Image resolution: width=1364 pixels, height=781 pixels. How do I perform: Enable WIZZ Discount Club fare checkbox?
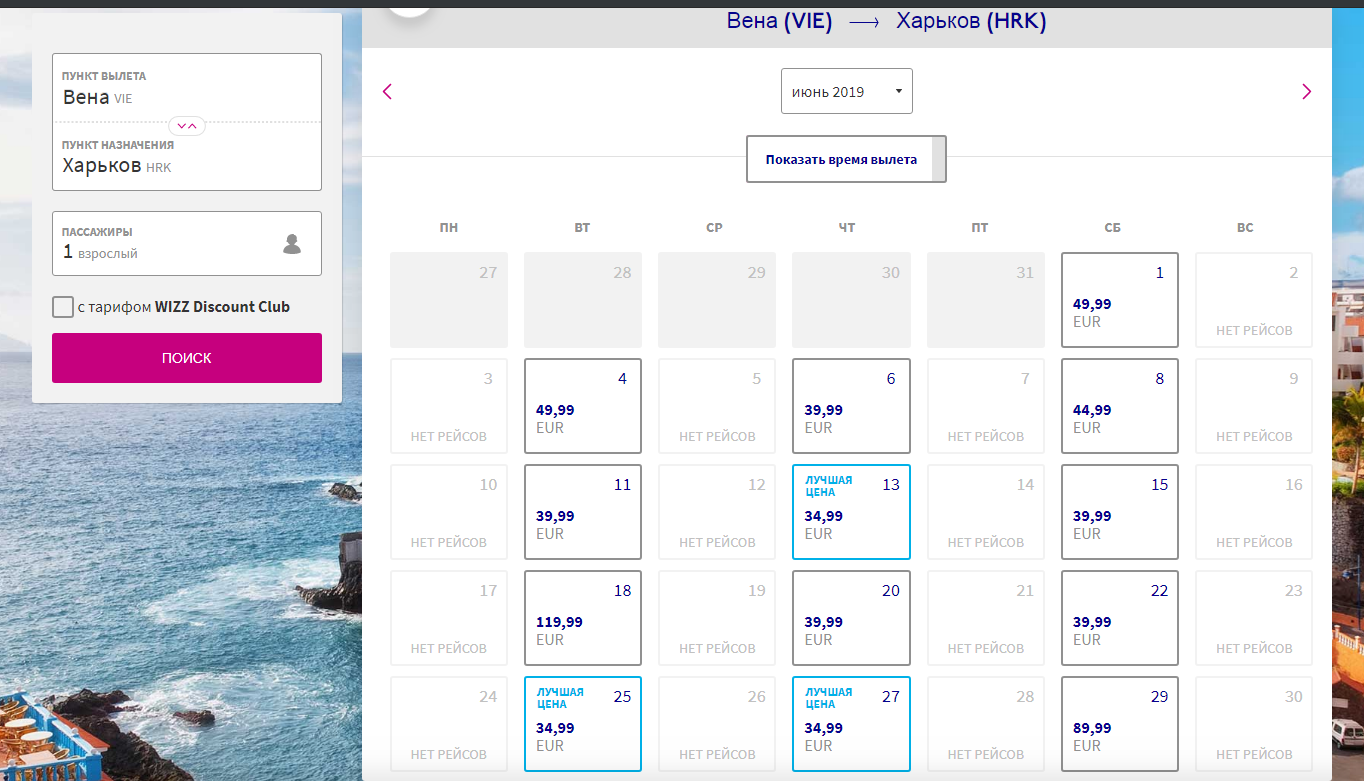[x=63, y=307]
